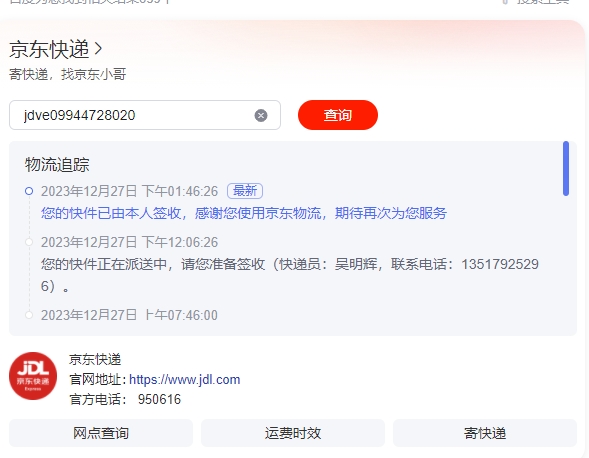This screenshot has width=589, height=458.
Task: Click the red 查询 search button
Action: coord(338,115)
